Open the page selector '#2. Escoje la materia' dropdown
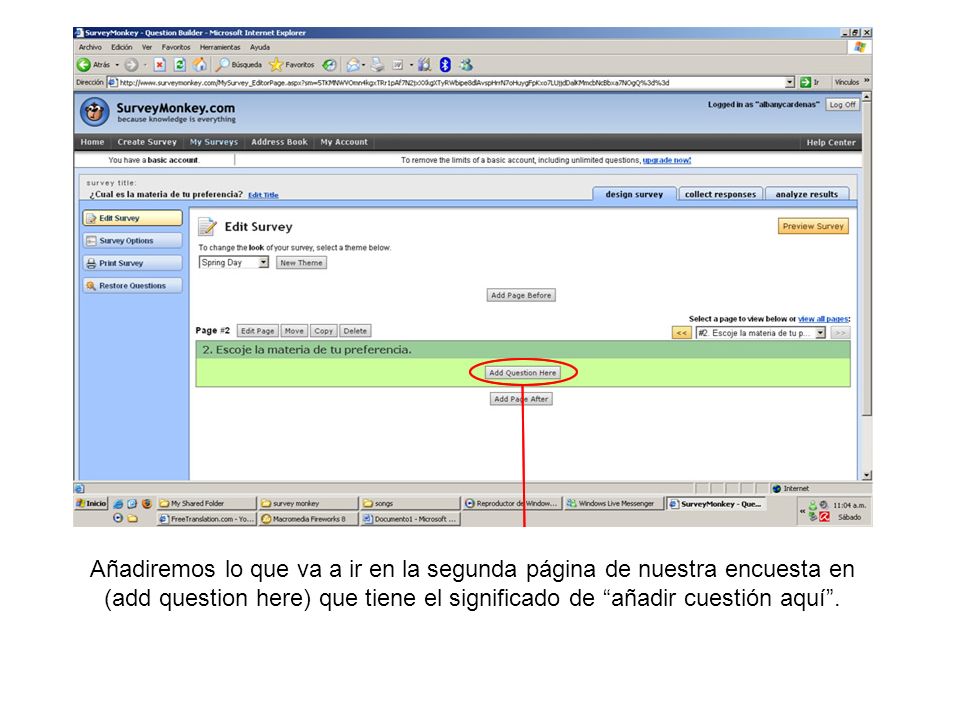The width and height of the screenshot is (960, 720). click(761, 333)
